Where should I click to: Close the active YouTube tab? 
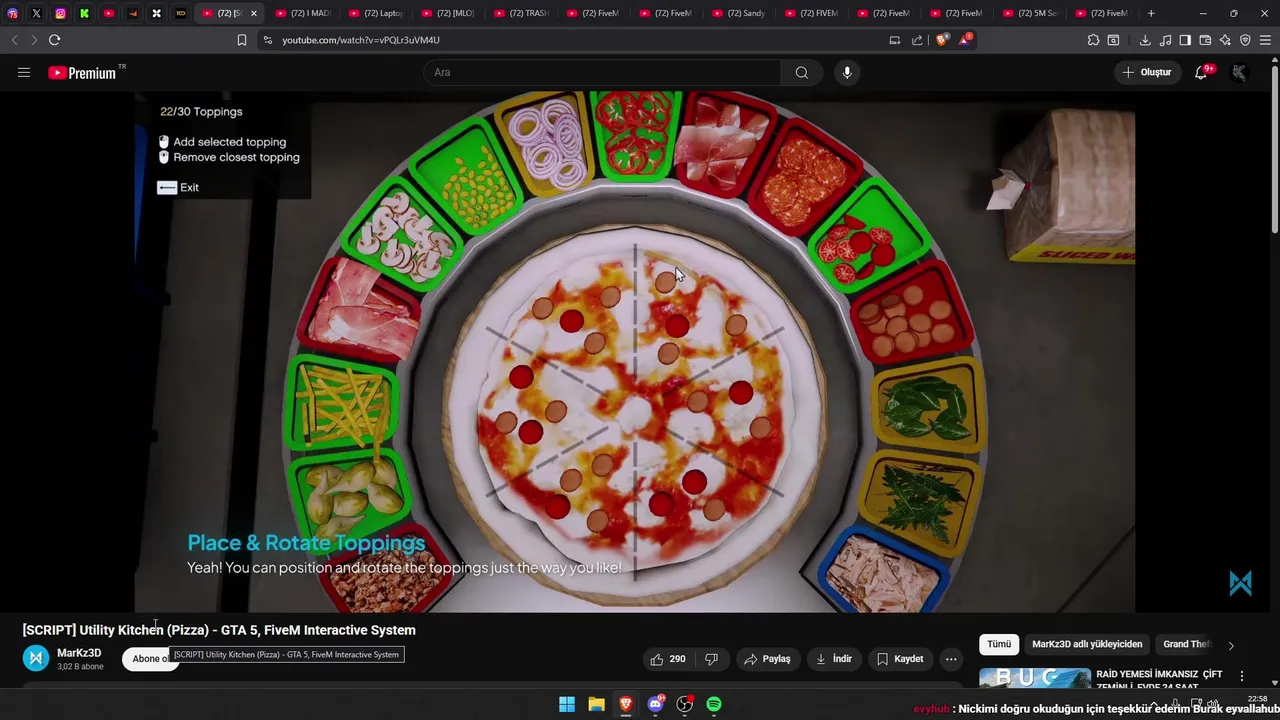(253, 13)
